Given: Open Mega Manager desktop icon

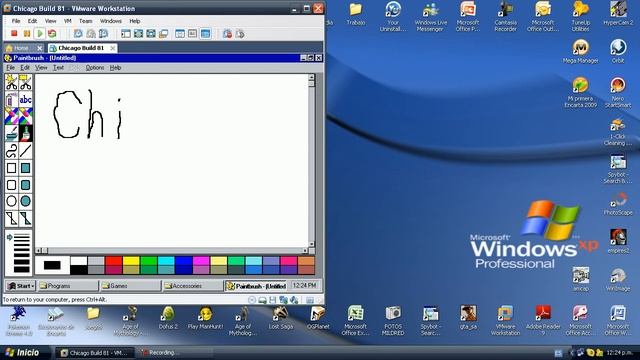Looking at the screenshot, I should [x=580, y=51].
